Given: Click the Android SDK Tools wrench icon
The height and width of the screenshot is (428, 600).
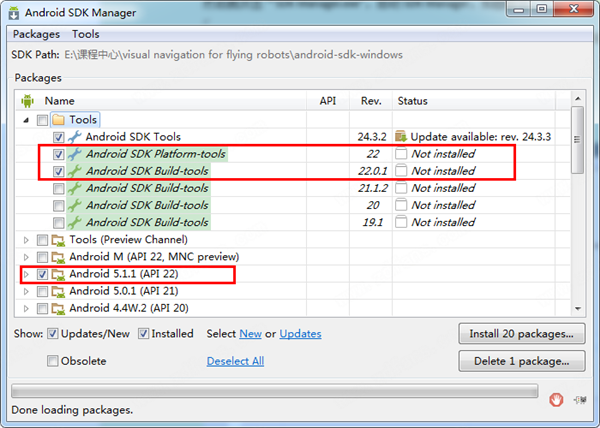Looking at the screenshot, I should (x=75, y=137).
